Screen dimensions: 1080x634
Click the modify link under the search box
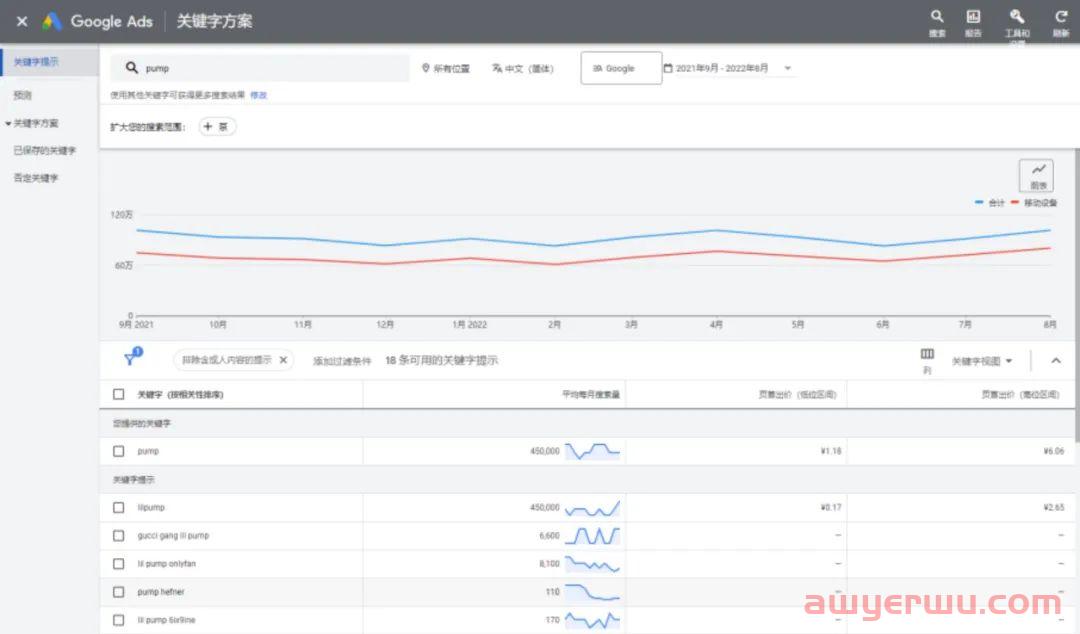258,95
